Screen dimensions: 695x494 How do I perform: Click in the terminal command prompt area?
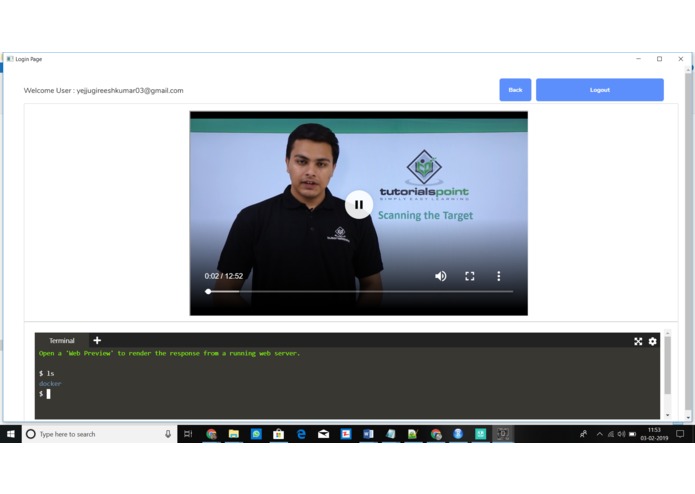click(348, 393)
